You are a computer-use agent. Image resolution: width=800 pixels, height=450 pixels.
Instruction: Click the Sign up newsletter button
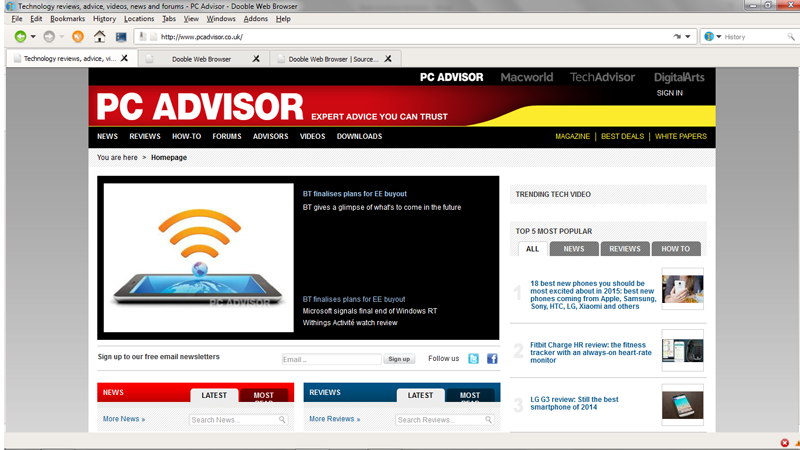[x=399, y=359]
